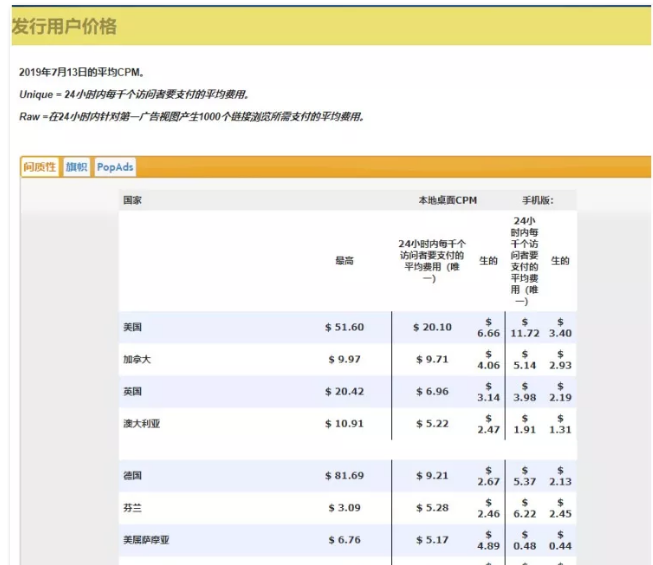Click the $ 4.06 raw value
Viewport: 653px width, 565px height.
[489, 360]
